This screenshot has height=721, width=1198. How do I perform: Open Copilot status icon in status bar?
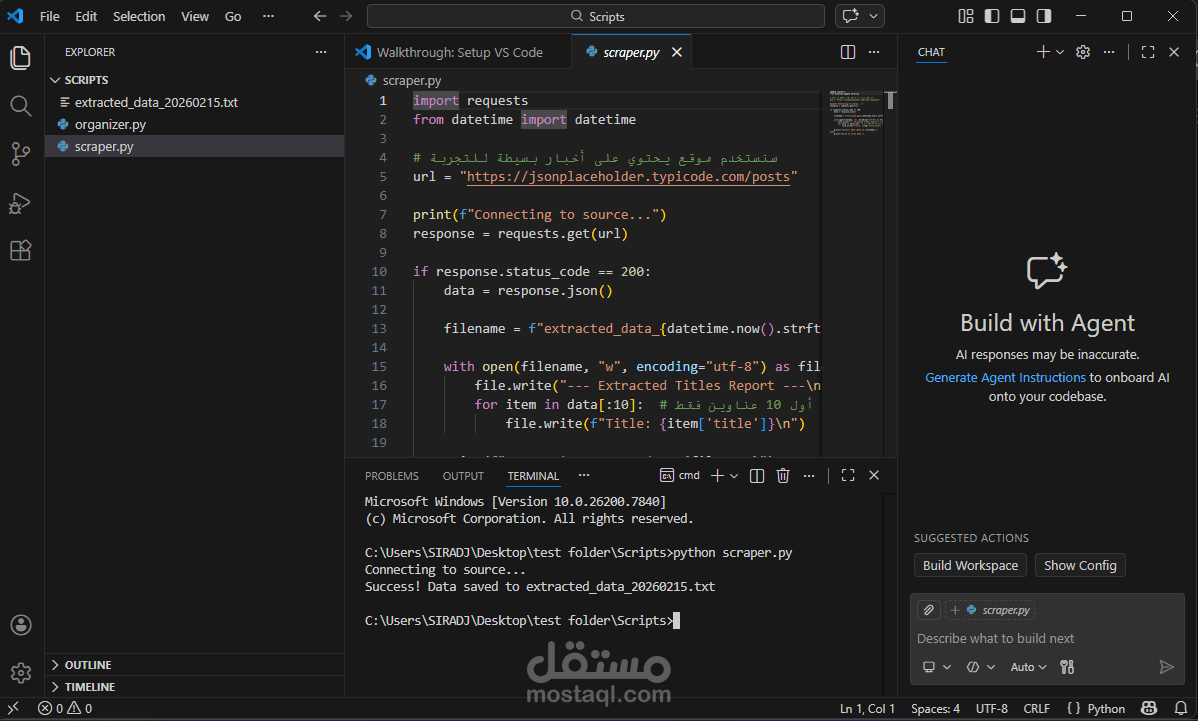(x=1148, y=709)
